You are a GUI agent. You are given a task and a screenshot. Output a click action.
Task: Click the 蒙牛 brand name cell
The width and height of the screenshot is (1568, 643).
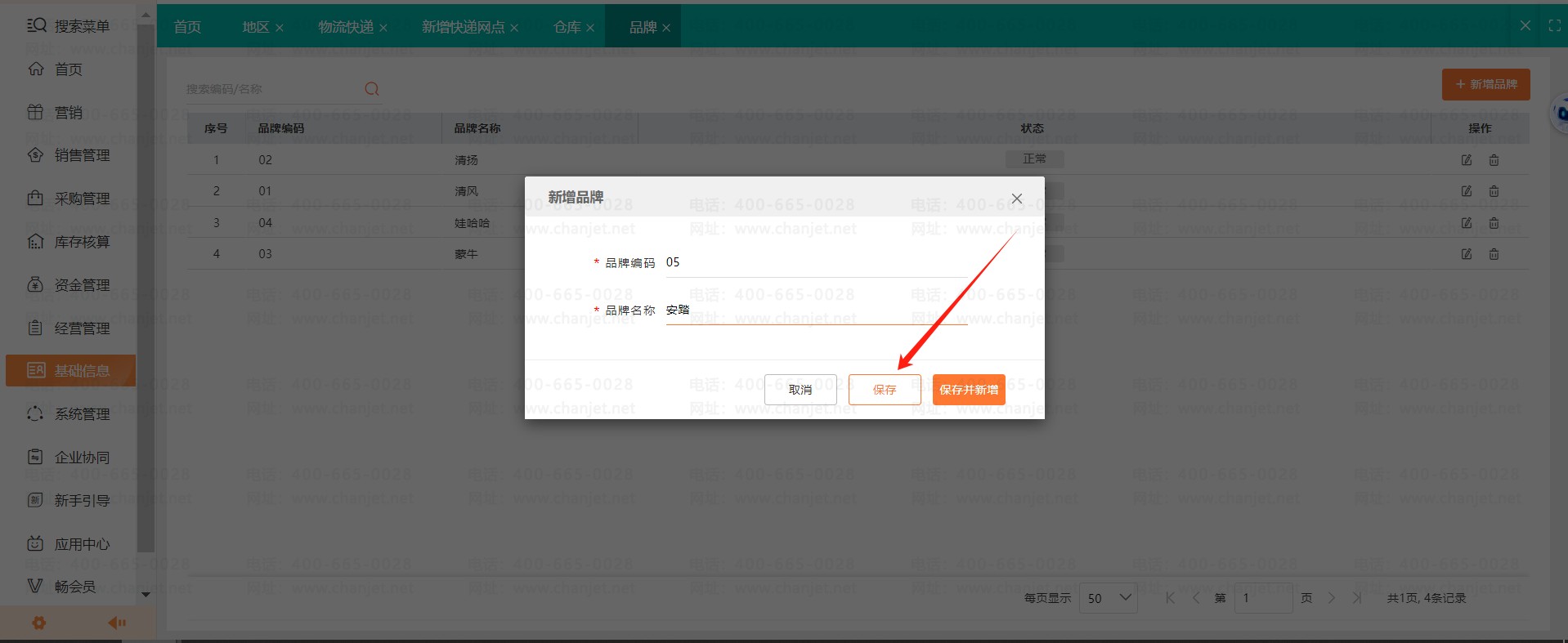(x=467, y=254)
